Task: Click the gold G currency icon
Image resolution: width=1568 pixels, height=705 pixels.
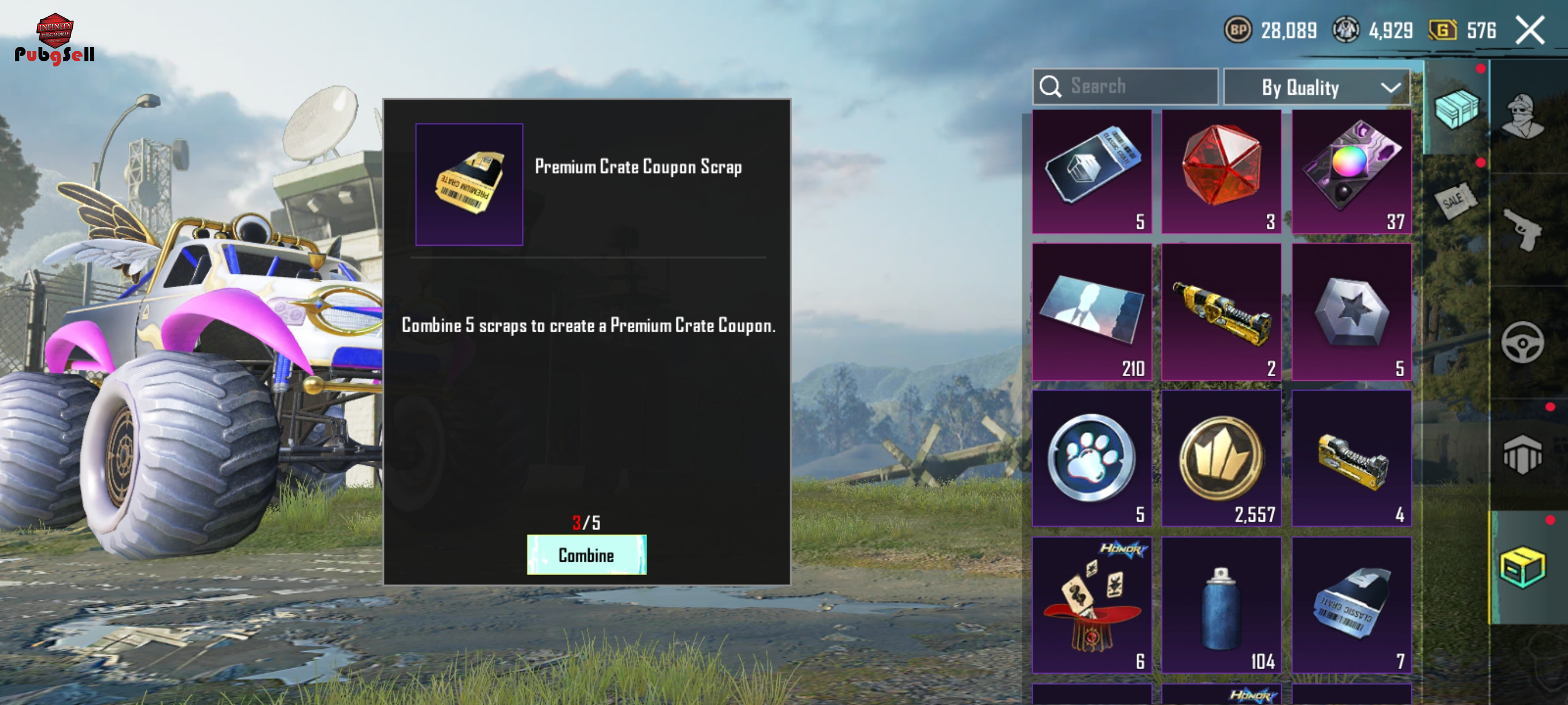Action: coord(1443,30)
